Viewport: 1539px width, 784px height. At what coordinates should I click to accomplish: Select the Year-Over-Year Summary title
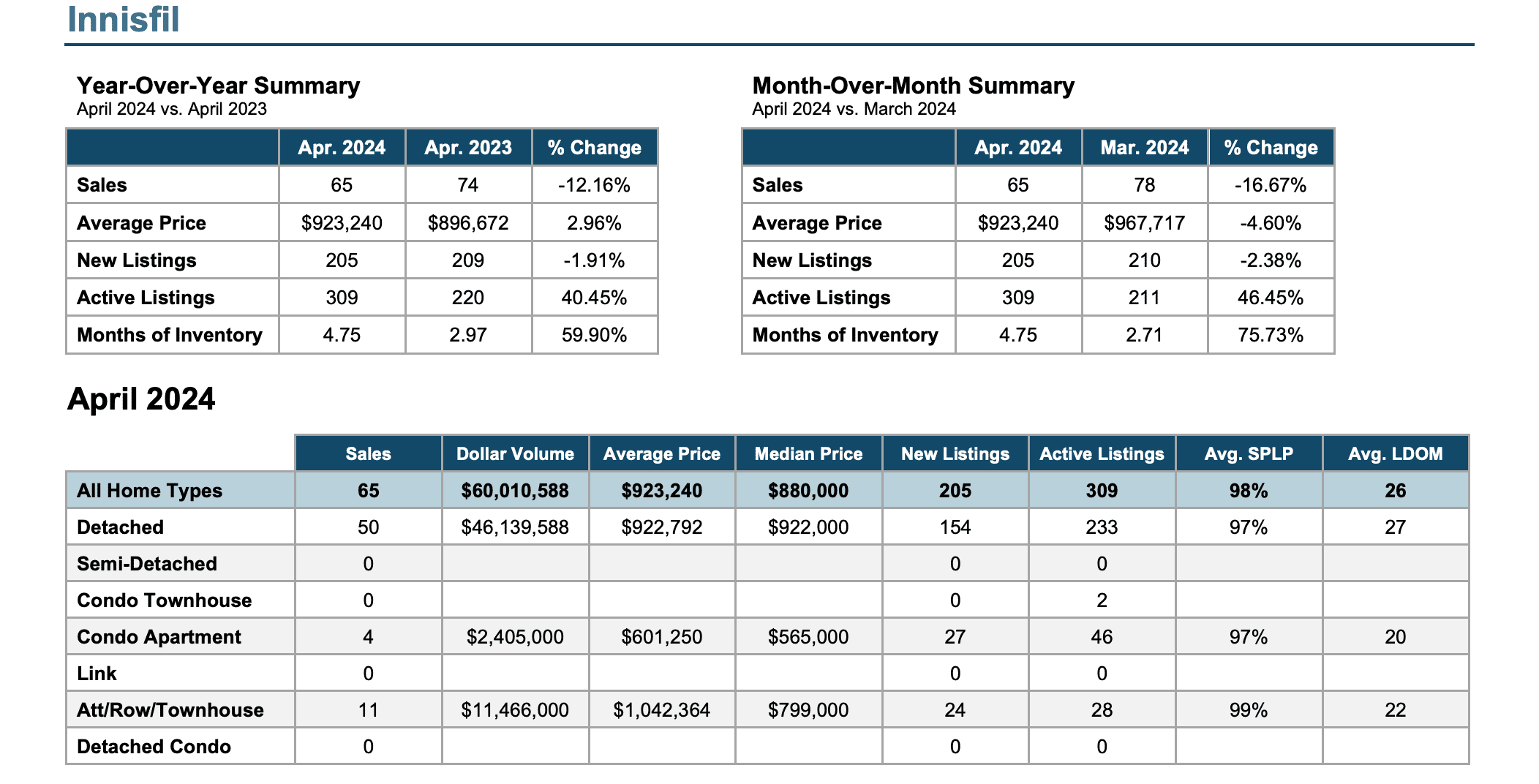pyautogui.click(x=218, y=86)
